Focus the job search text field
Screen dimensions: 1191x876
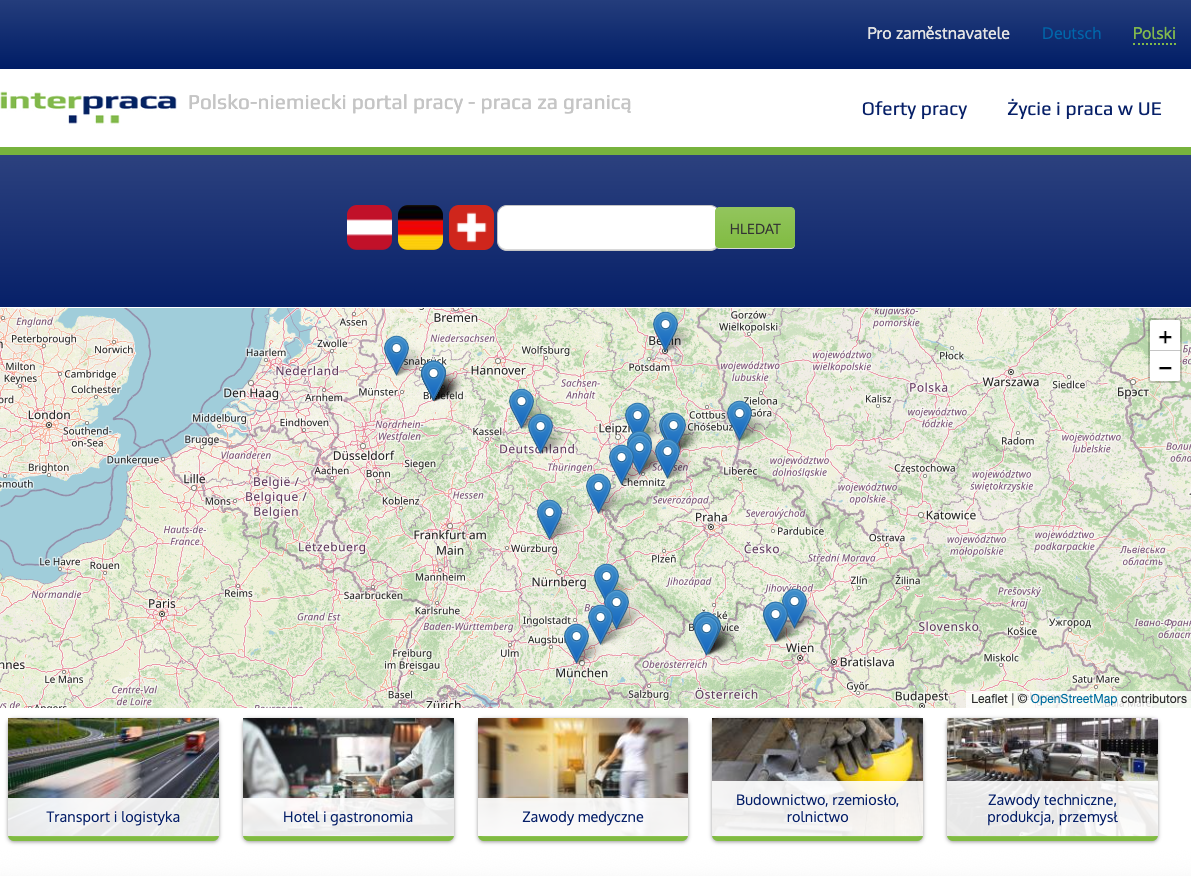(606, 228)
